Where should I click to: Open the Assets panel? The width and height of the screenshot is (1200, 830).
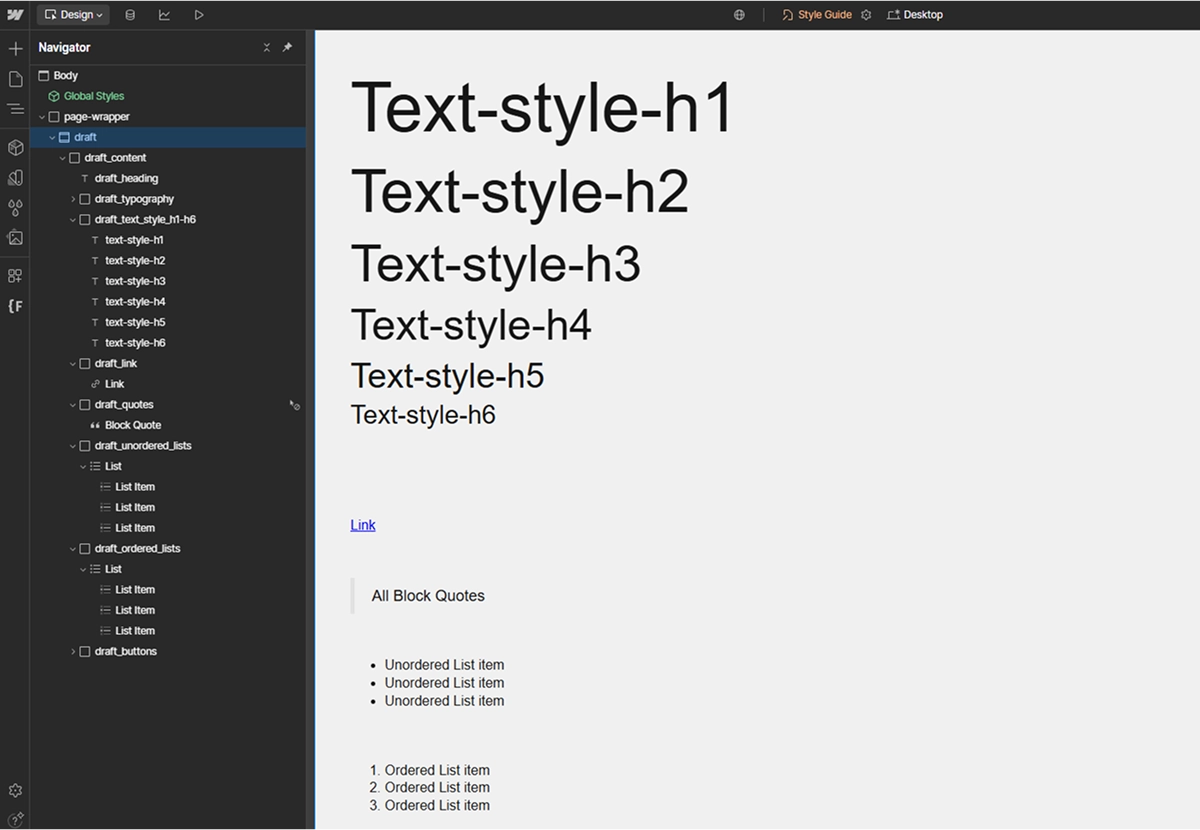point(15,237)
